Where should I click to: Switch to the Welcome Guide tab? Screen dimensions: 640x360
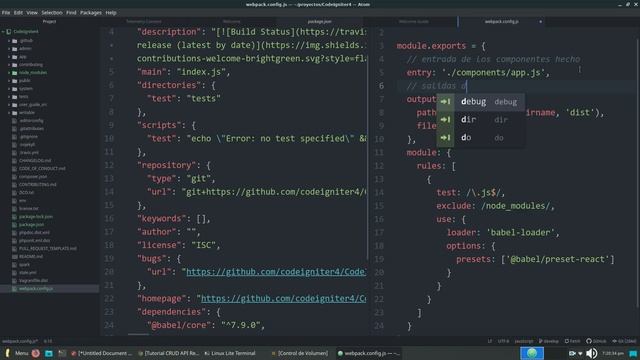point(413,21)
